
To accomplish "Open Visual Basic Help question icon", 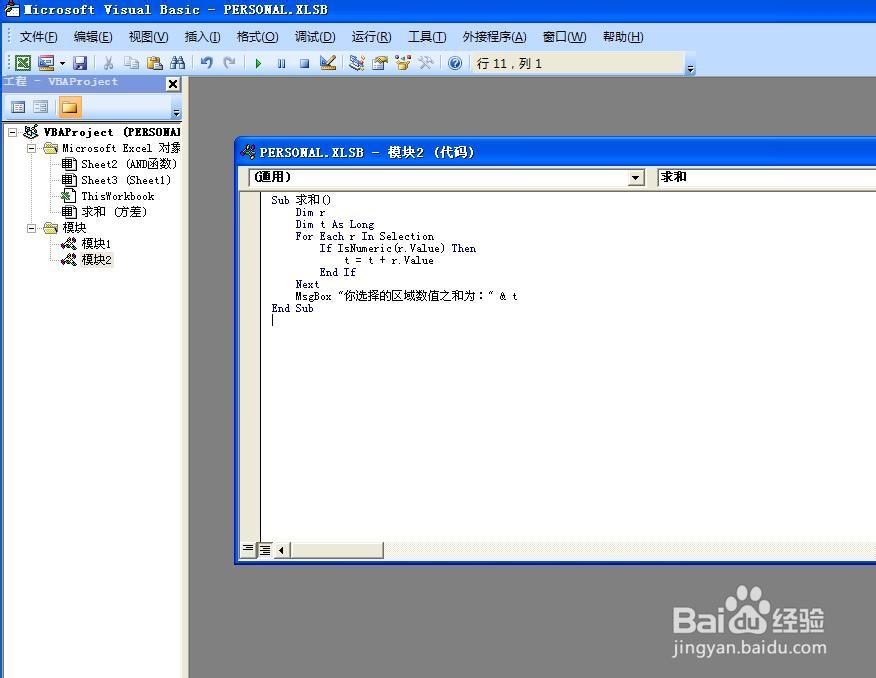I will pyautogui.click(x=455, y=63).
